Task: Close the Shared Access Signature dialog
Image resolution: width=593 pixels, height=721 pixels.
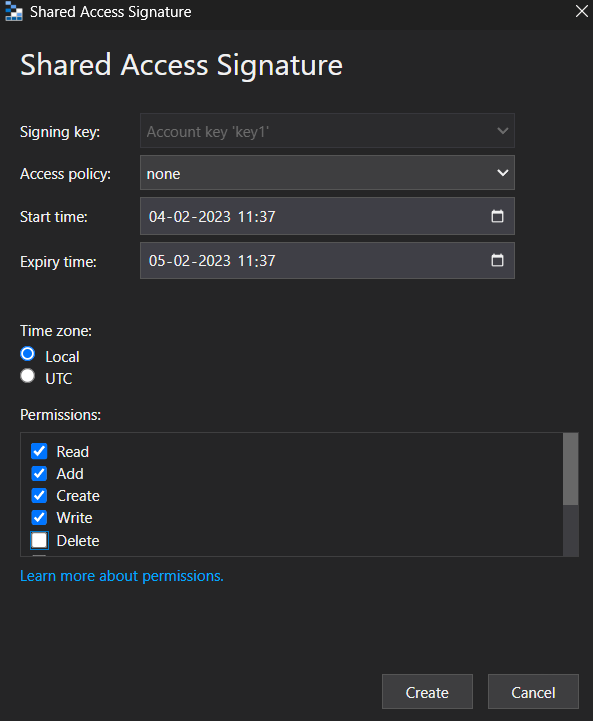Action: point(582,11)
